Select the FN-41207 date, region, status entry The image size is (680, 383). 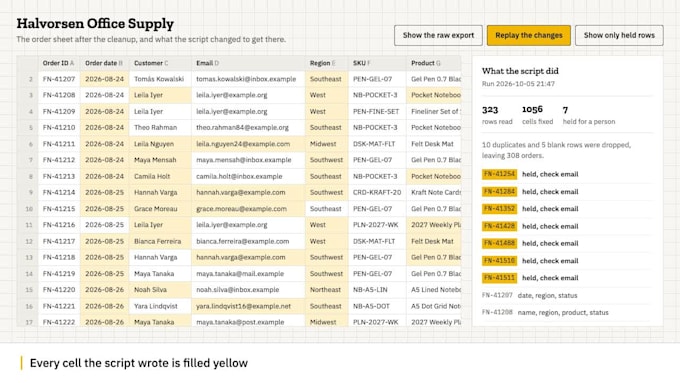tap(567, 295)
